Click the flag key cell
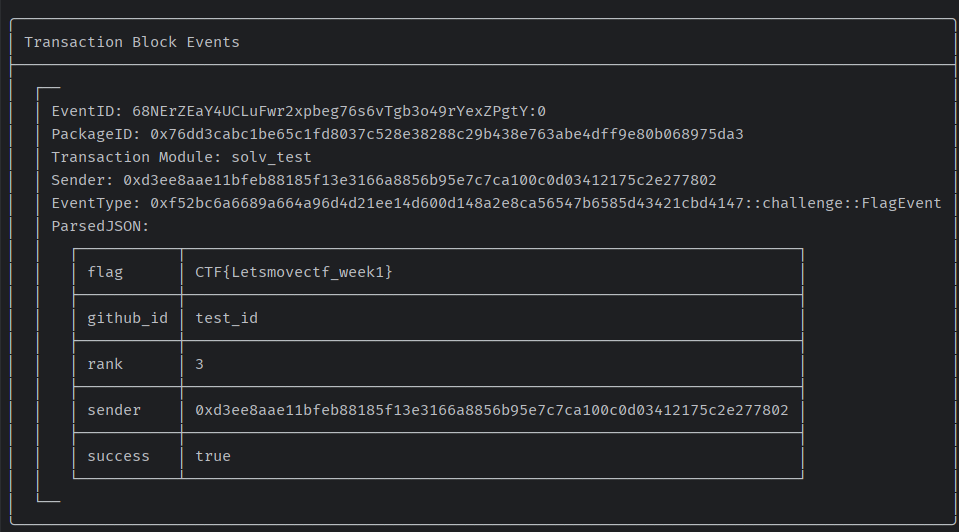 (x=127, y=272)
